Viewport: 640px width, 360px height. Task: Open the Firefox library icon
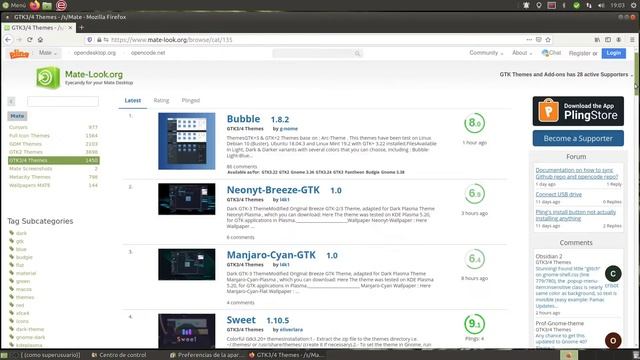597,40
